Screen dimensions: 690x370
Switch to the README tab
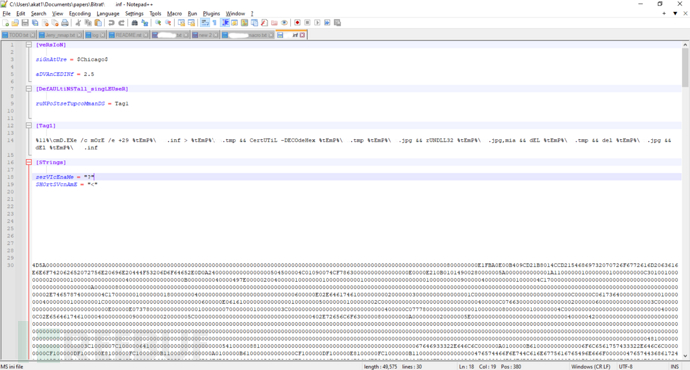pos(128,35)
